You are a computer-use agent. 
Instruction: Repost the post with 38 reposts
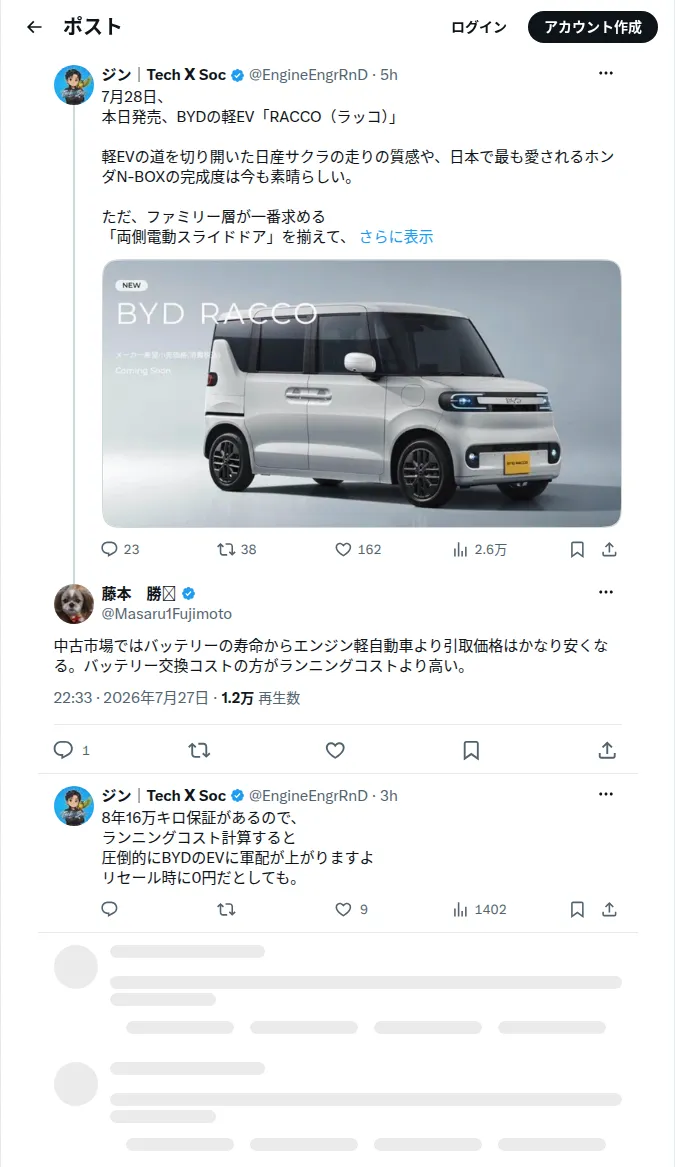[x=237, y=549]
